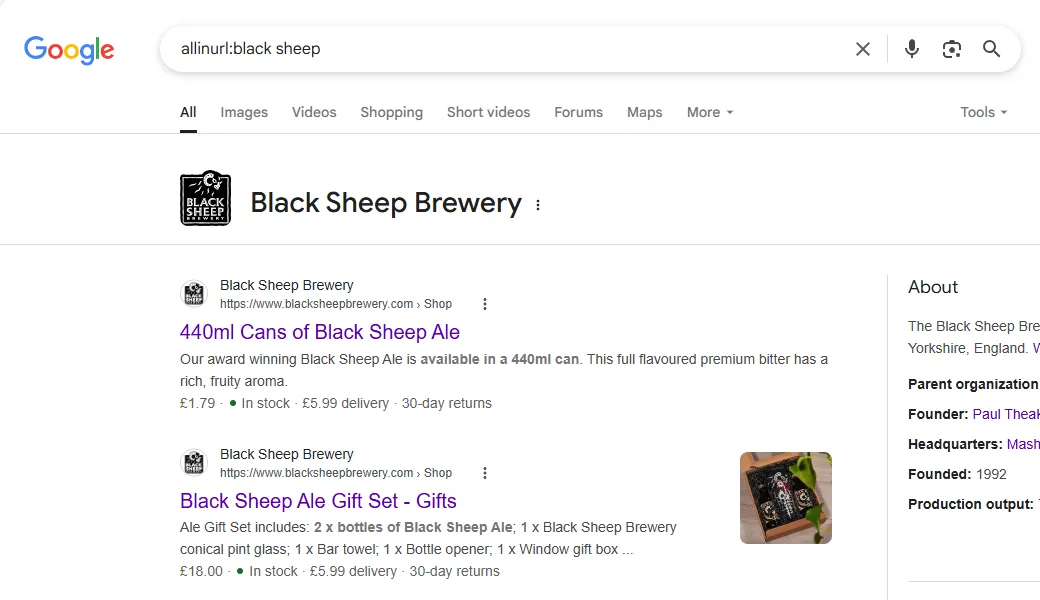Open the Tools dropdown
The height and width of the screenshot is (600, 1040).
(x=984, y=112)
